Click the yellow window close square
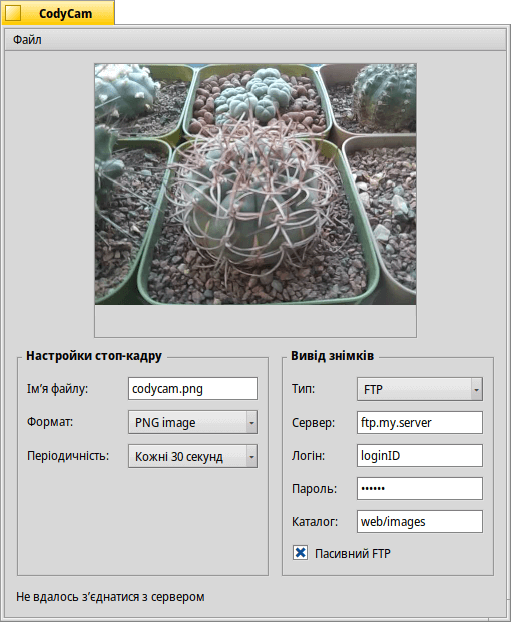 click(13, 13)
